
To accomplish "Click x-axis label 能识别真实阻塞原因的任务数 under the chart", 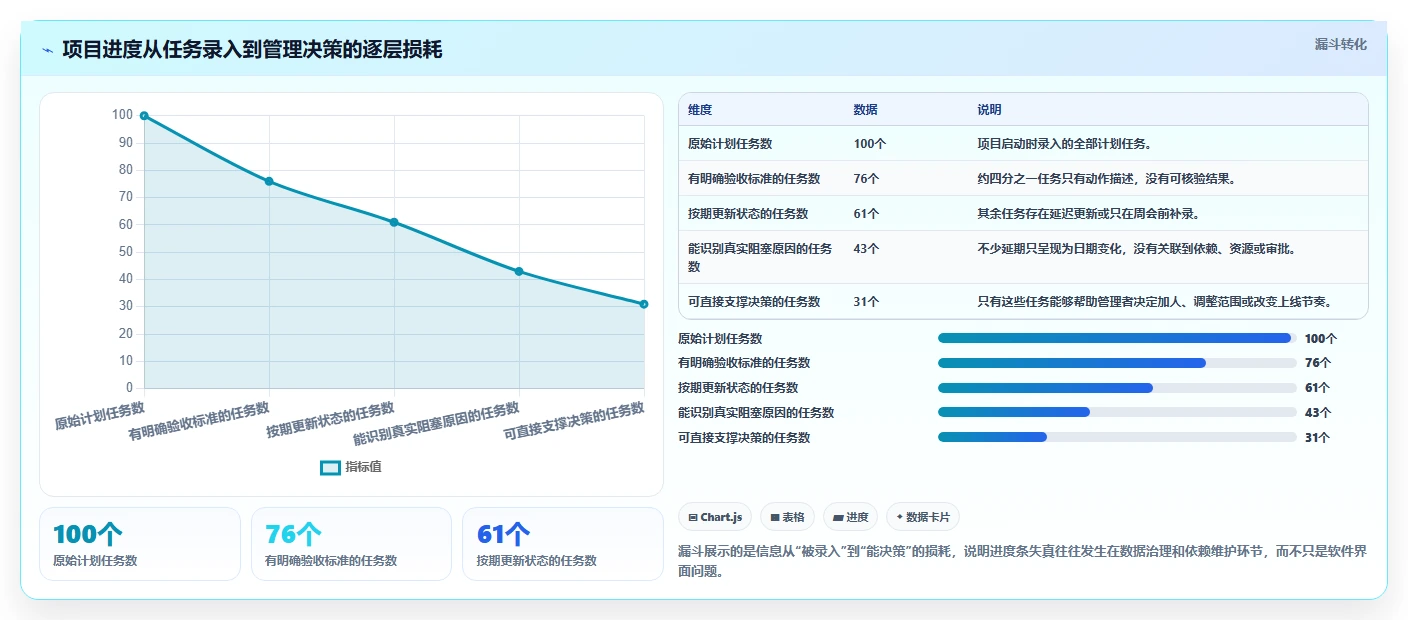I will click(437, 424).
